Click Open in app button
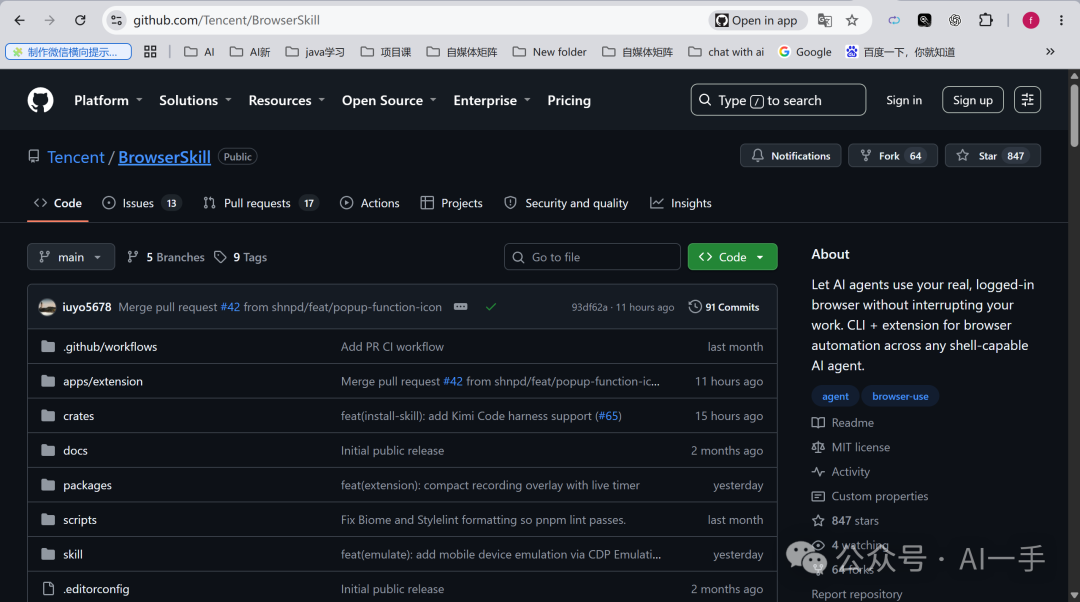The width and height of the screenshot is (1080, 602). [756, 20]
